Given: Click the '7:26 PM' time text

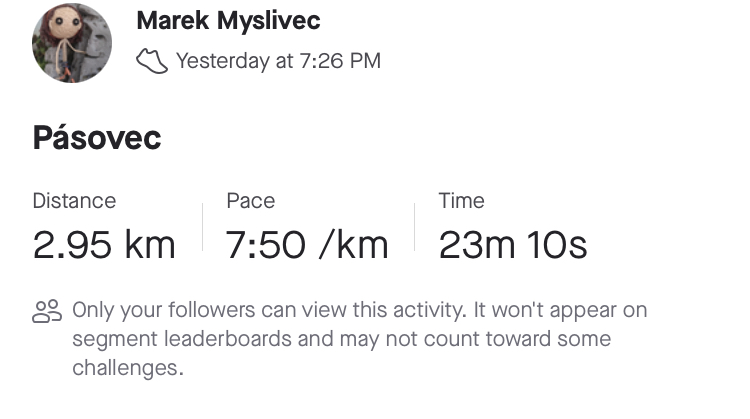Looking at the screenshot, I should pos(340,61).
